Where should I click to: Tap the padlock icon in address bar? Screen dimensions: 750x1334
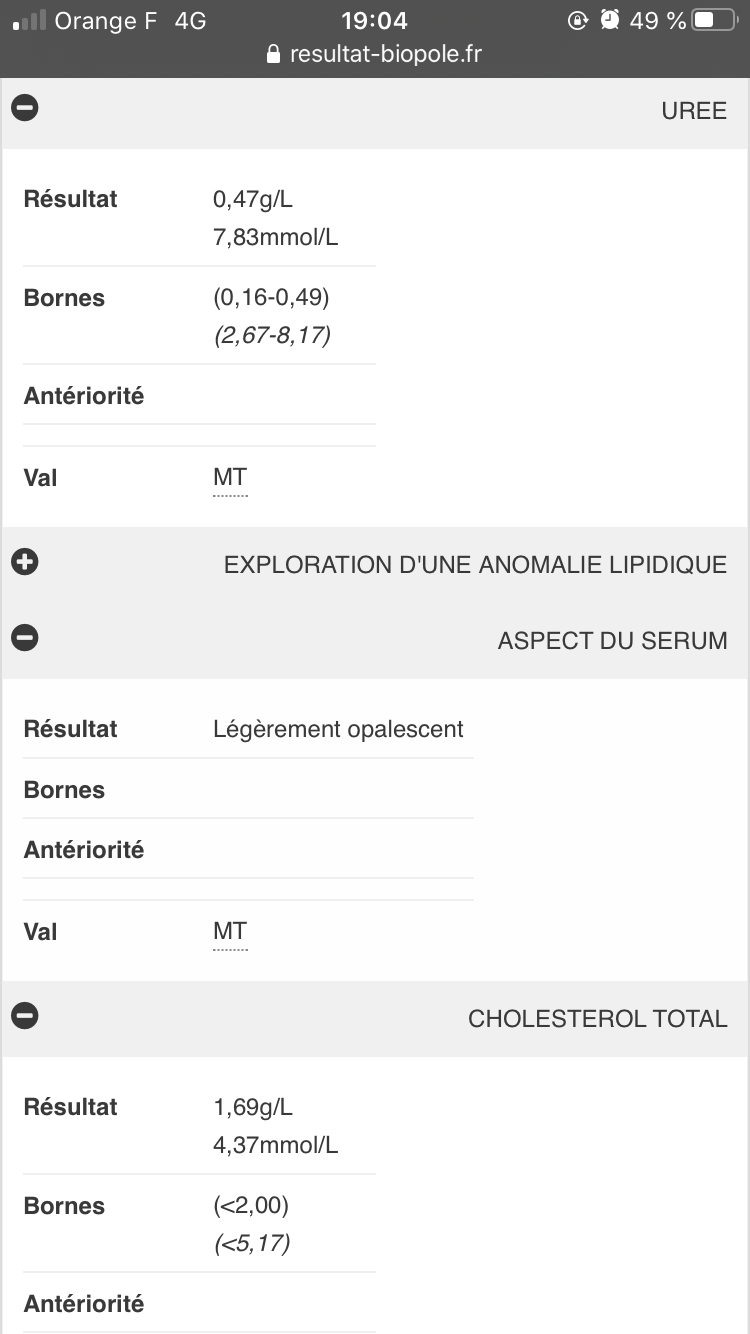274,55
